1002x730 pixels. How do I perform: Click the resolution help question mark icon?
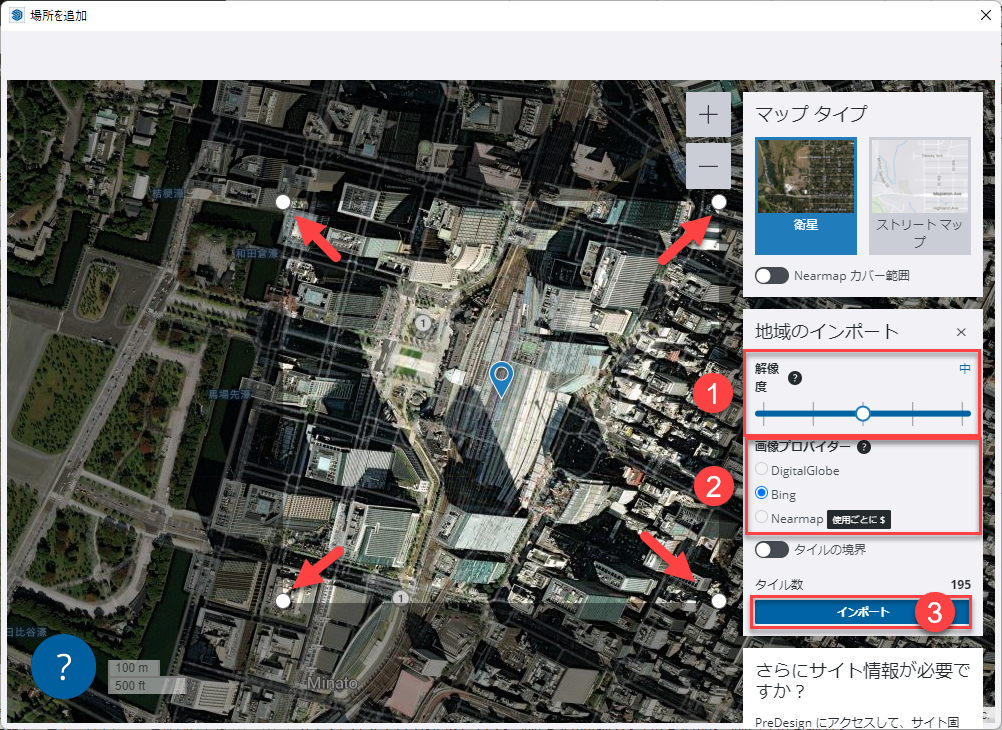[x=795, y=378]
